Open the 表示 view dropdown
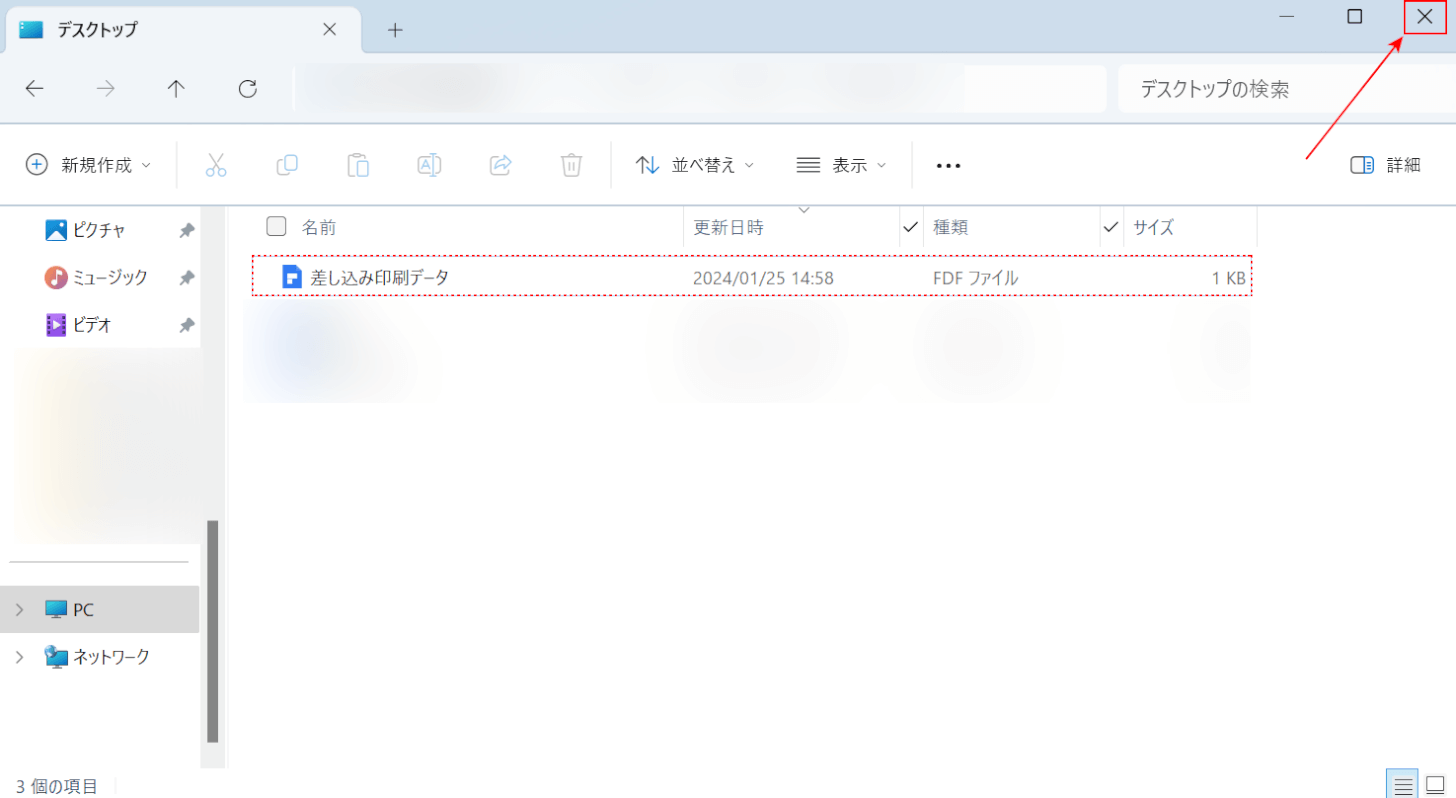This screenshot has width=1456, height=798. coord(841,165)
